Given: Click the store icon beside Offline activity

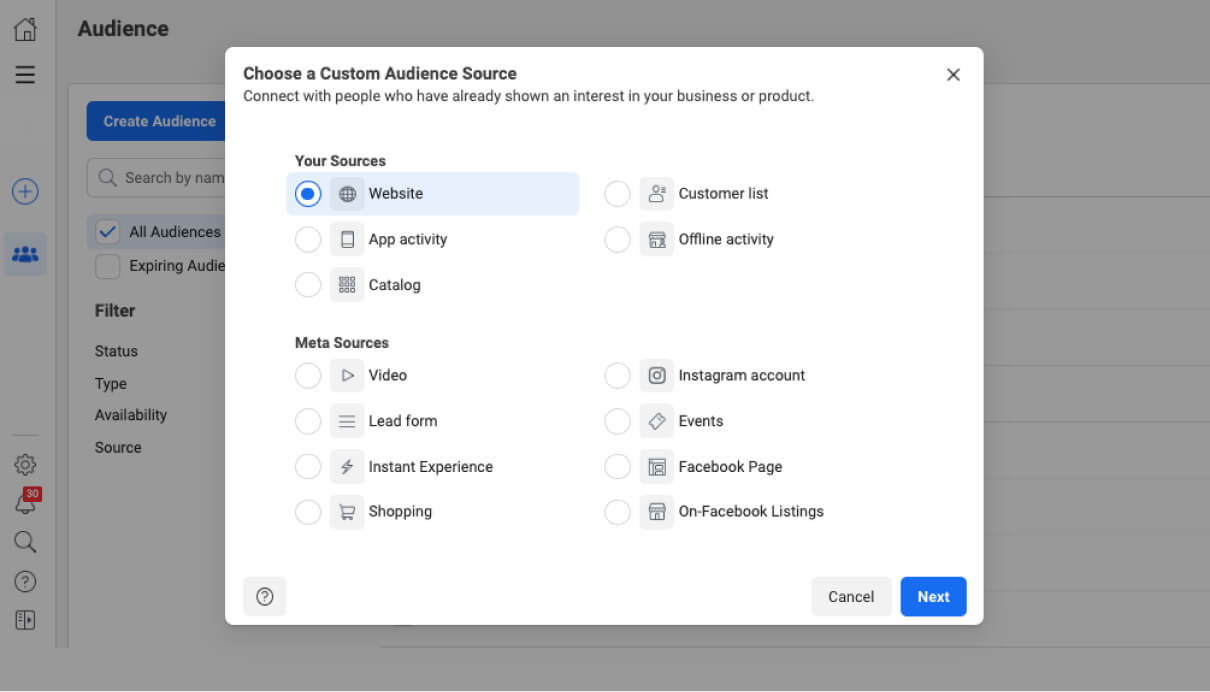Looking at the screenshot, I should point(657,240).
